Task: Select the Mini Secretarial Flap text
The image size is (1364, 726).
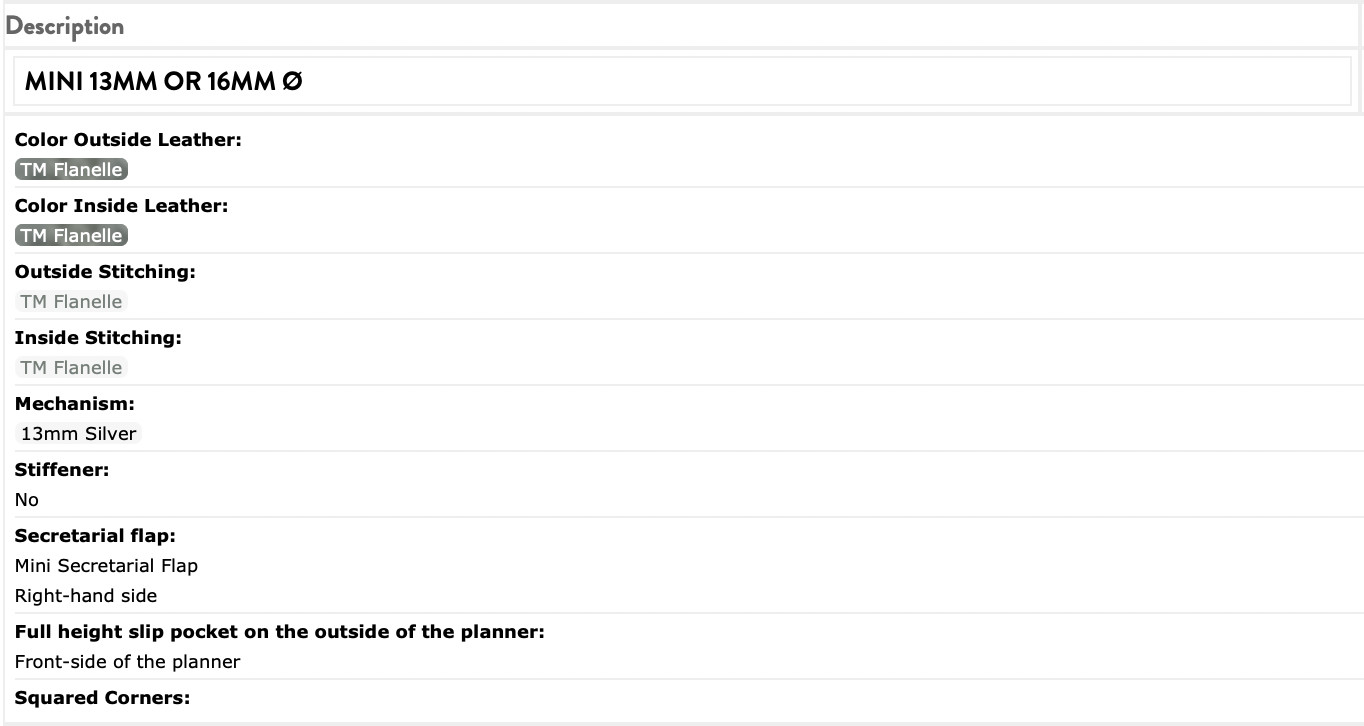Action: (106, 566)
